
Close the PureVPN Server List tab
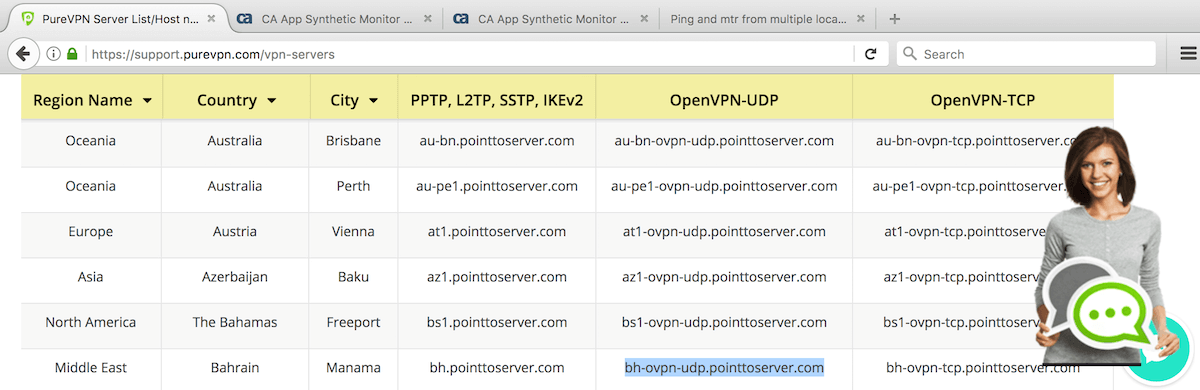tap(211, 18)
